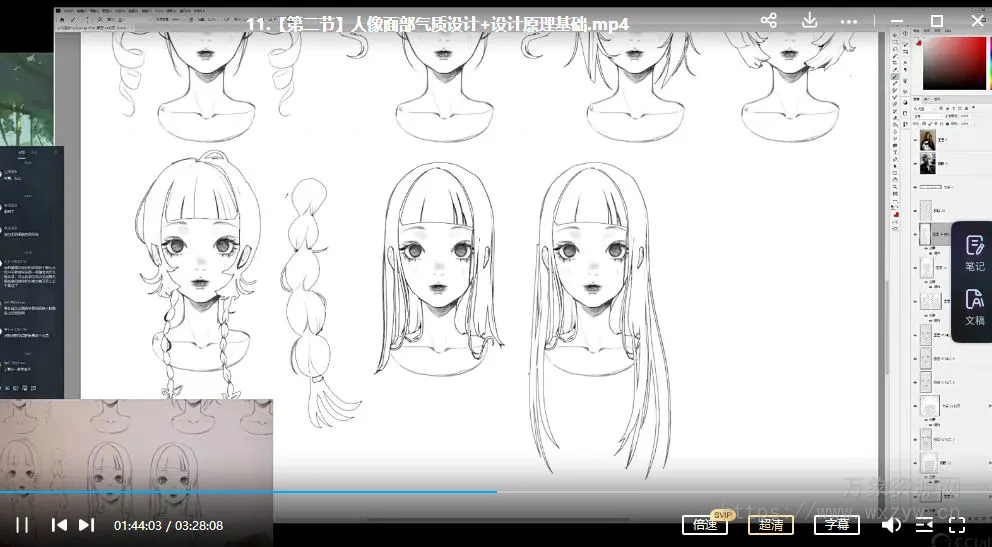
Task: Enter fullscreen mode
Action: [957, 525]
